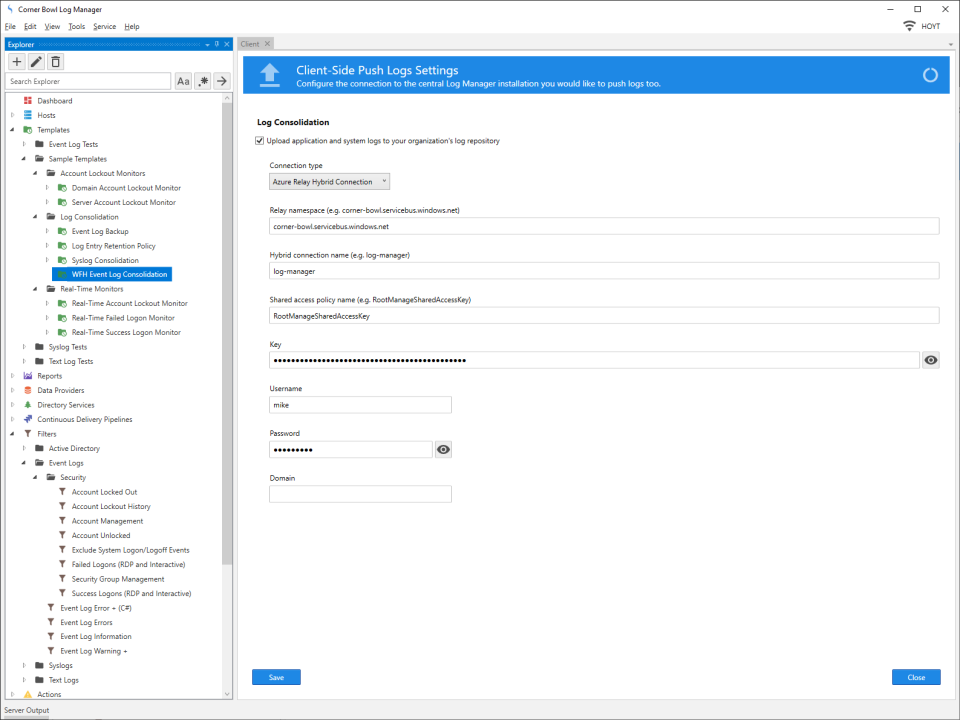Click the Hybrid connection name field
The height and width of the screenshot is (720, 960).
604,271
